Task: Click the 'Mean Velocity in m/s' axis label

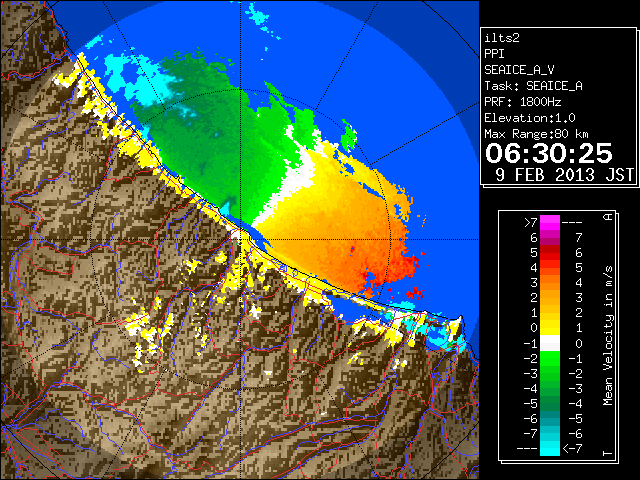Action: 608,336
